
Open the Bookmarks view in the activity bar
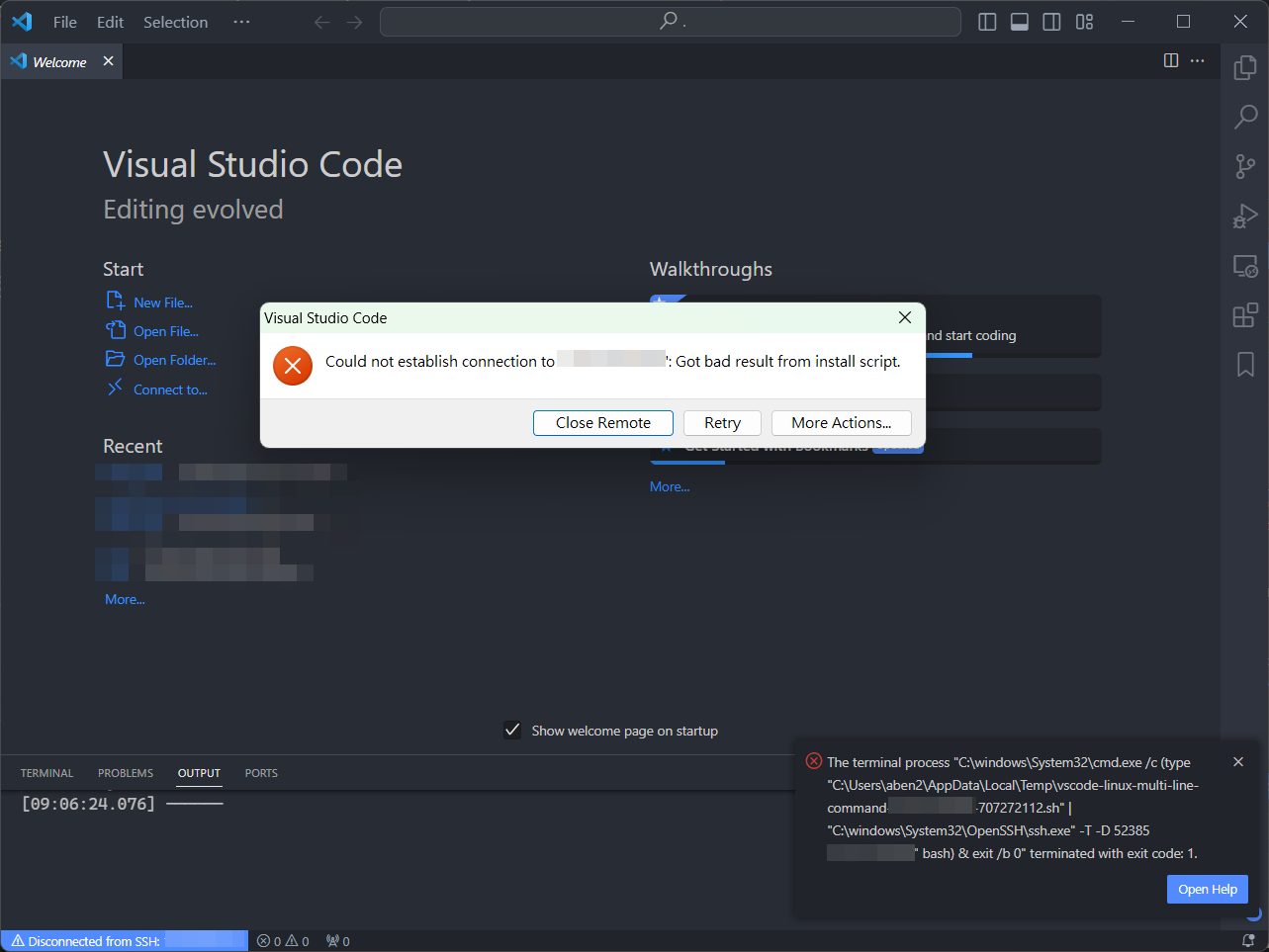coord(1245,365)
